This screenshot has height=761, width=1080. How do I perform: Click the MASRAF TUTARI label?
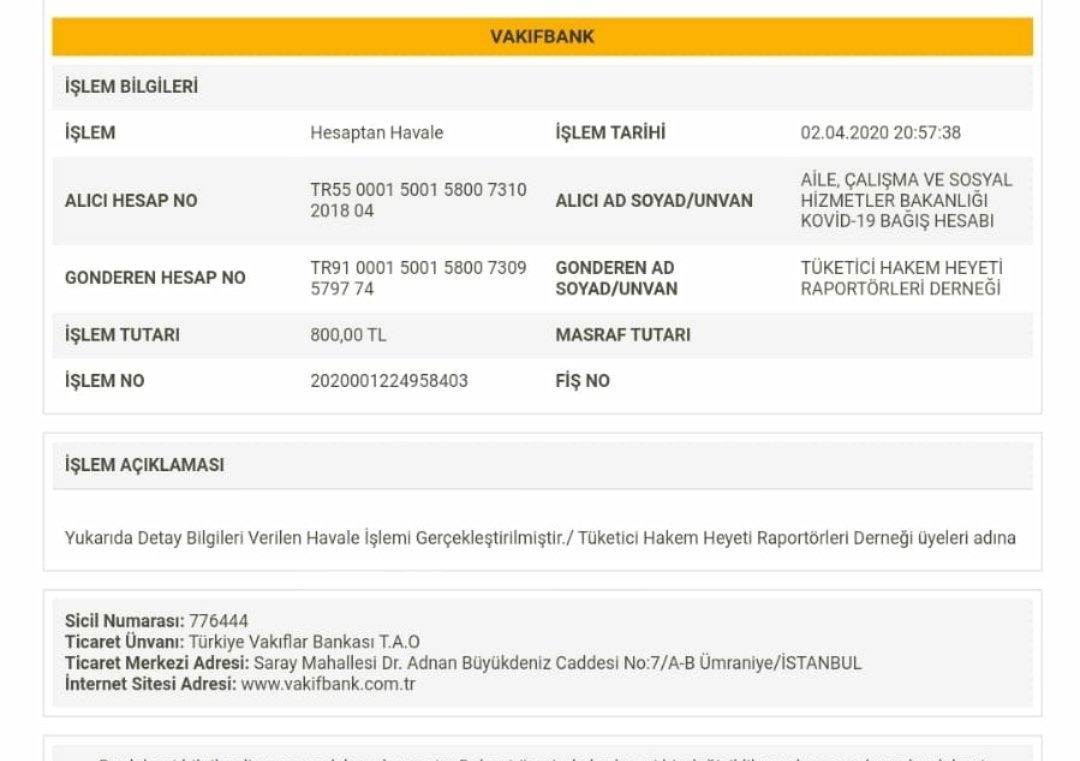click(x=623, y=335)
